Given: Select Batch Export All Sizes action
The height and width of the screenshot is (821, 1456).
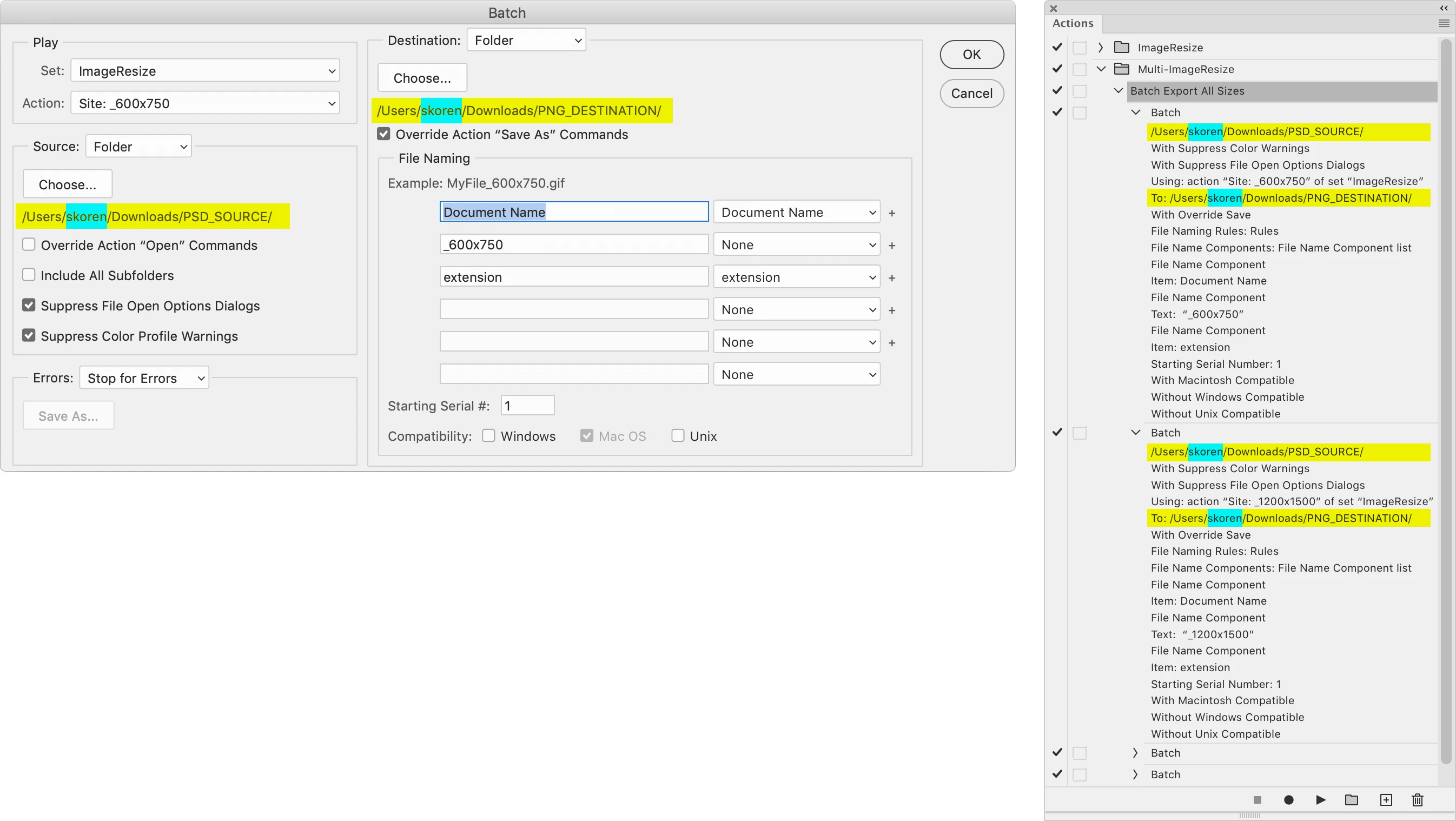Looking at the screenshot, I should coord(1187,91).
